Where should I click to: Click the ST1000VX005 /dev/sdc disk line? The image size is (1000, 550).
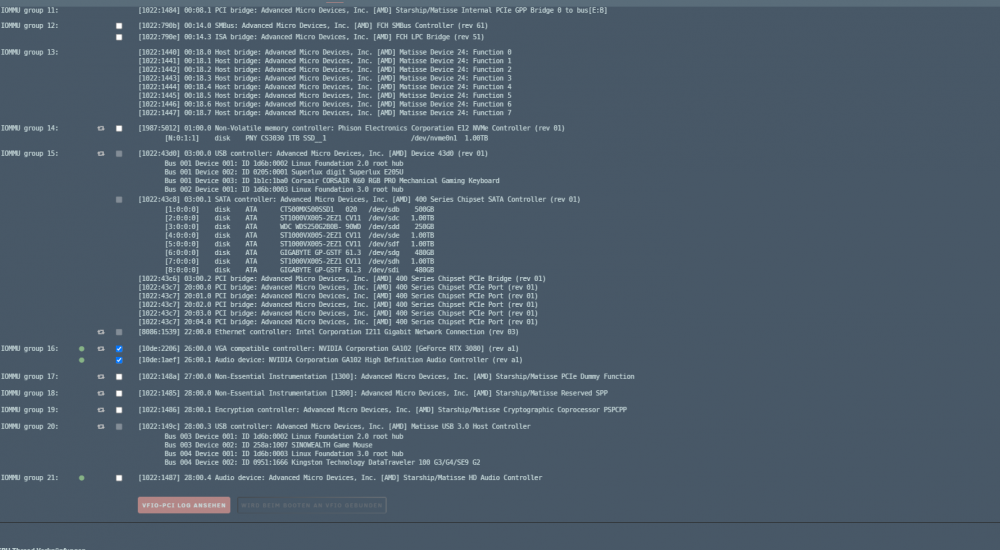coord(299,218)
